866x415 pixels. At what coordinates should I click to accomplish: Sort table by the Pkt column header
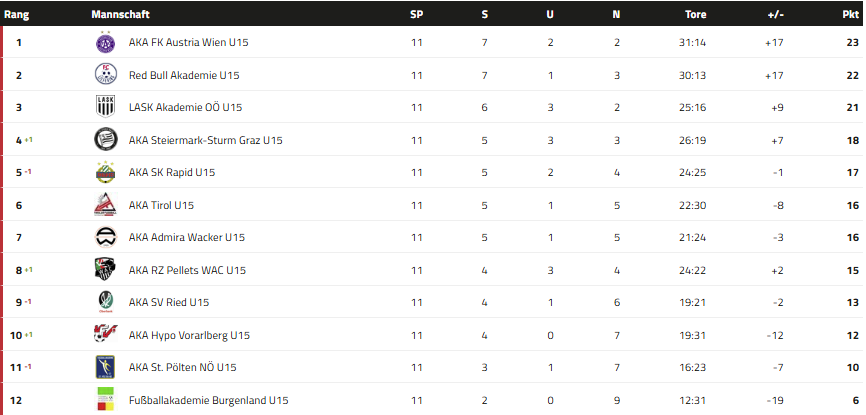pyautogui.click(x=852, y=15)
